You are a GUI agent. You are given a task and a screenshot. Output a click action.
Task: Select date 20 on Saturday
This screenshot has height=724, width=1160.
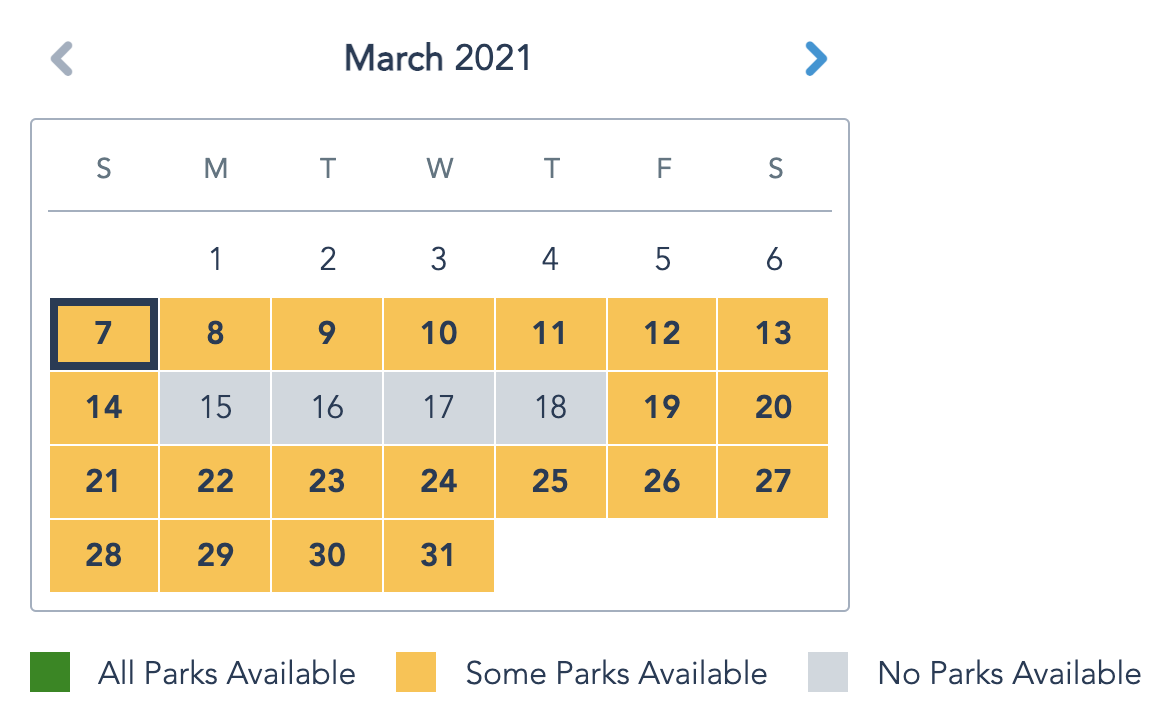[773, 407]
